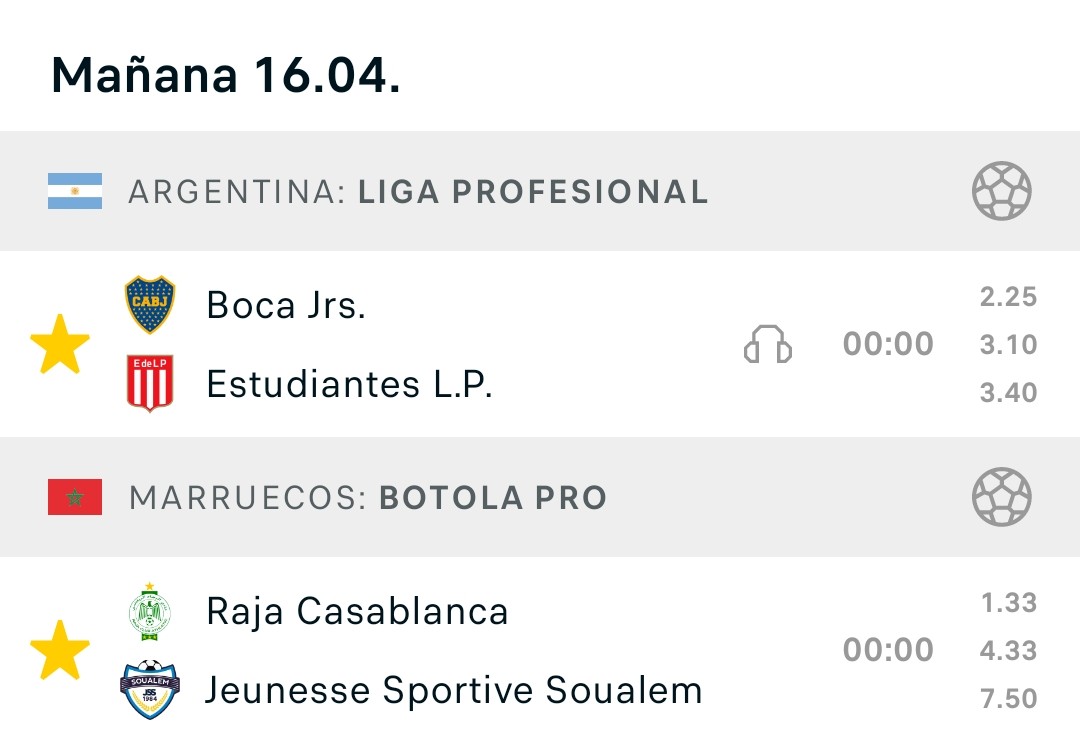Open audio commentary headphones icon
The image size is (1080, 733).
tap(767, 344)
